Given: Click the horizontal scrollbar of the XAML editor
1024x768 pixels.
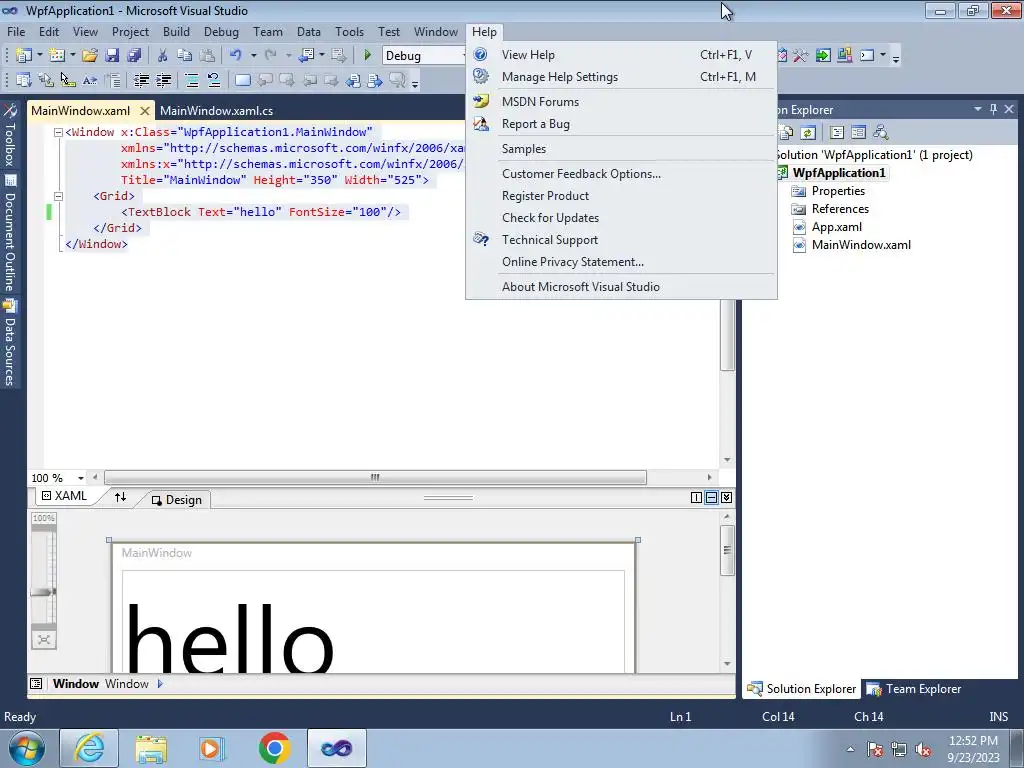Looking at the screenshot, I should coord(376,477).
